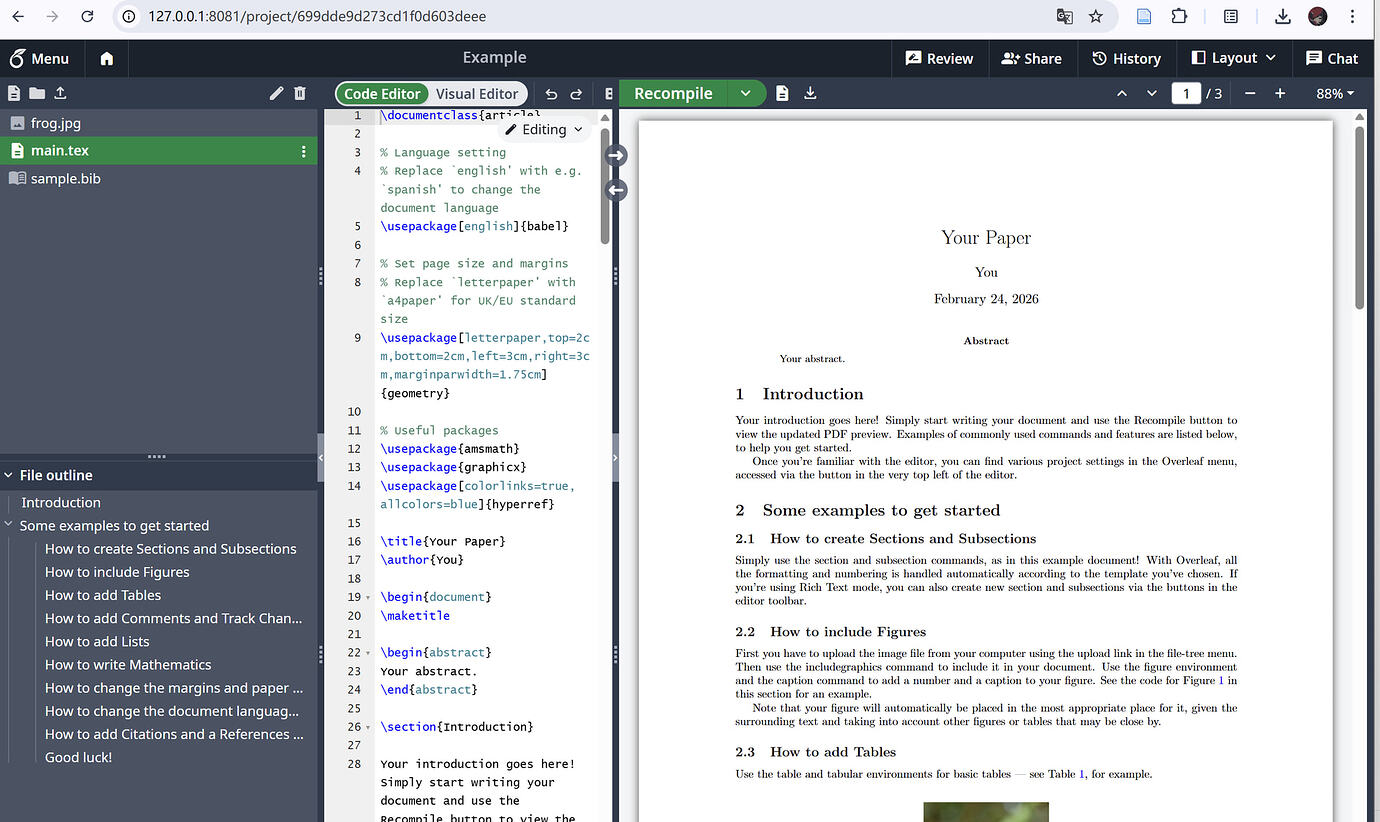Open the 88% zoom level dropdown

tap(1335, 93)
